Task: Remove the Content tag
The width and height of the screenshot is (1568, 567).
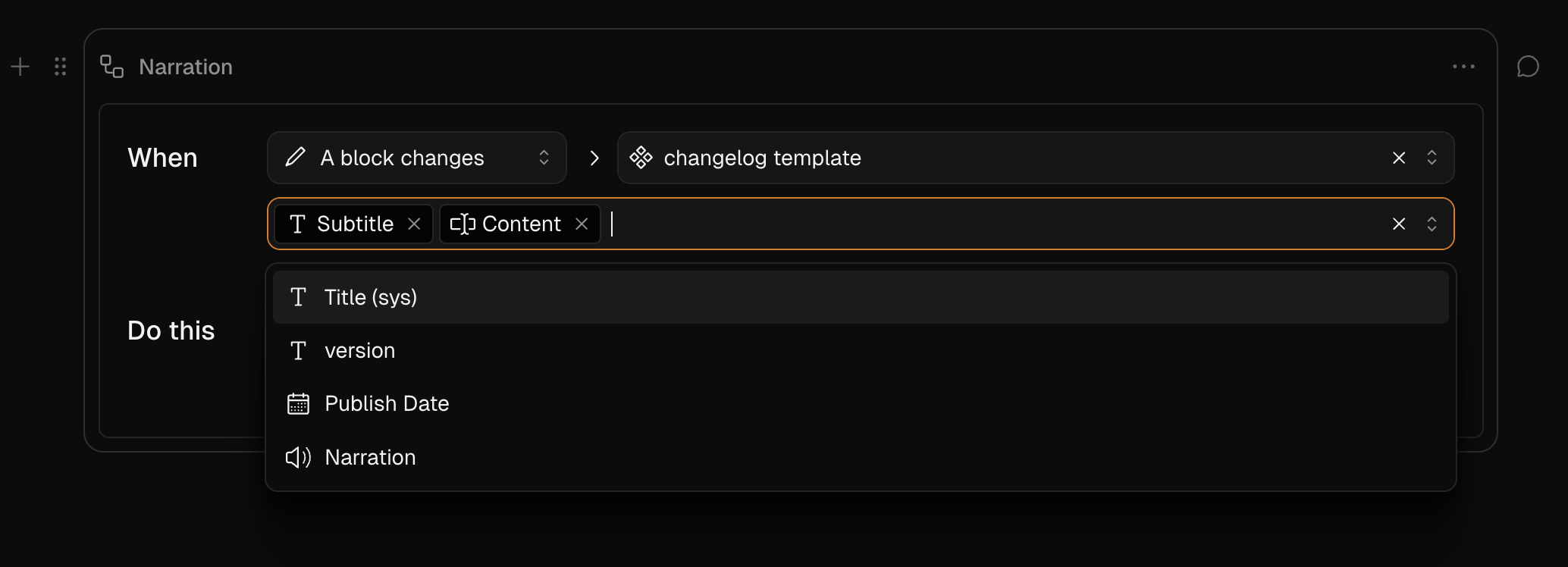Action: pos(582,224)
